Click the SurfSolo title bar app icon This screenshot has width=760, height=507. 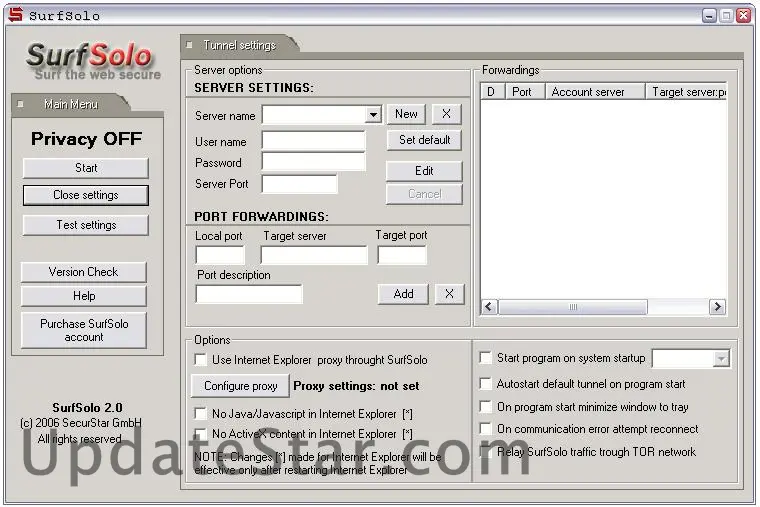coord(16,15)
